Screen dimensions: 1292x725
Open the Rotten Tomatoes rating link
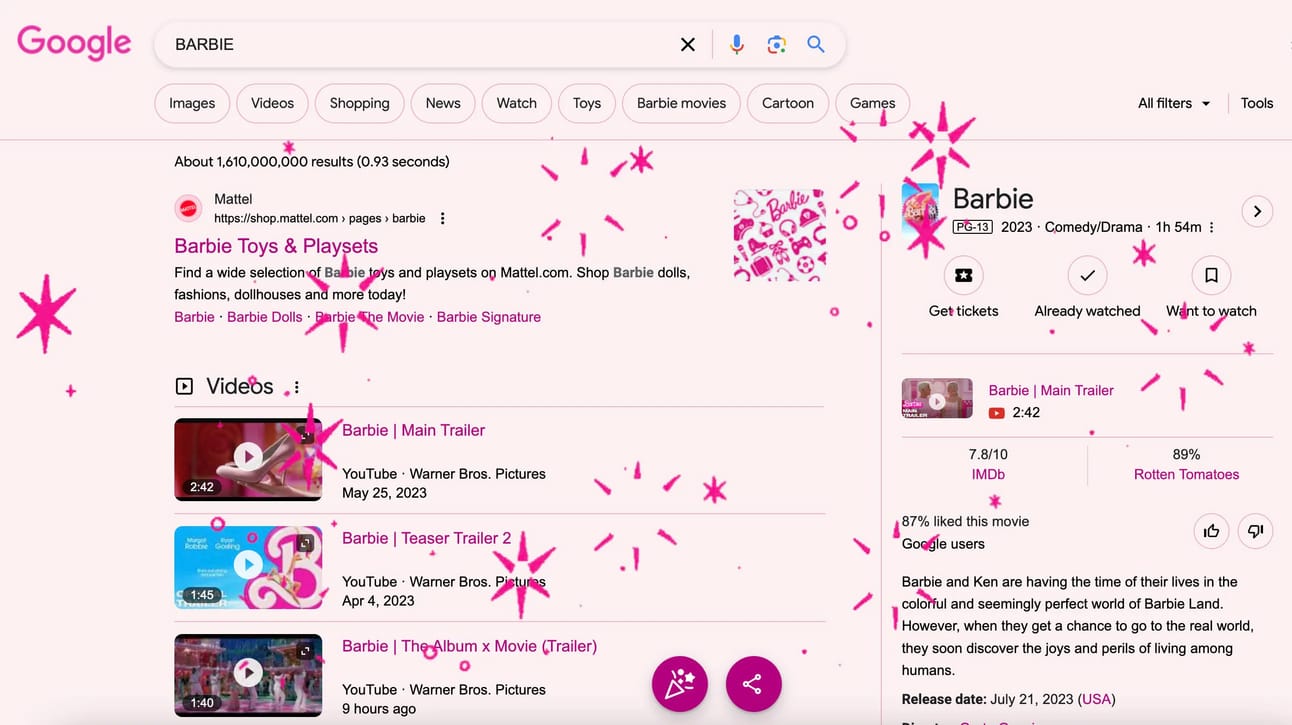[x=1186, y=474]
